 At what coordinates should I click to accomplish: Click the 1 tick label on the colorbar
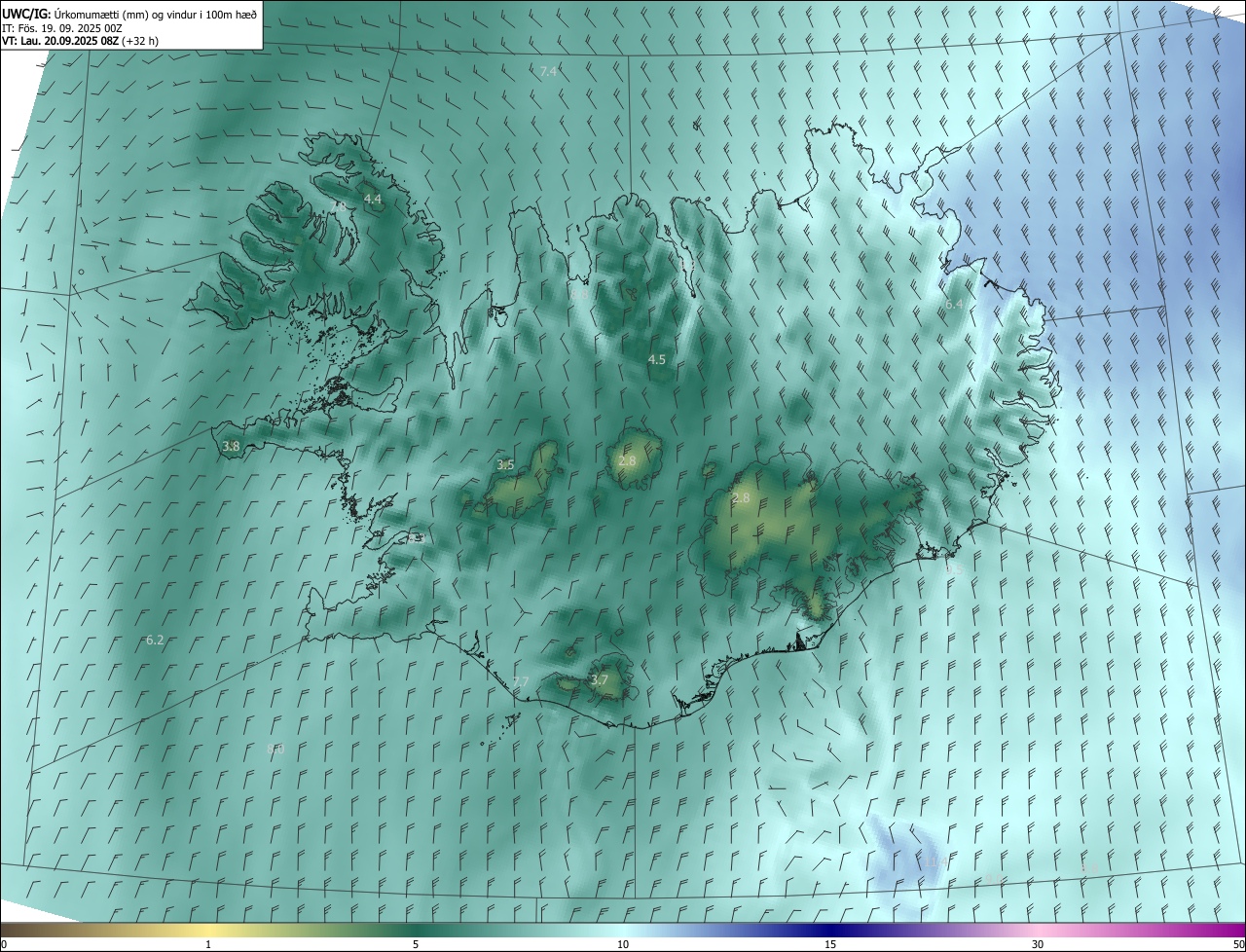pyautogui.click(x=208, y=944)
